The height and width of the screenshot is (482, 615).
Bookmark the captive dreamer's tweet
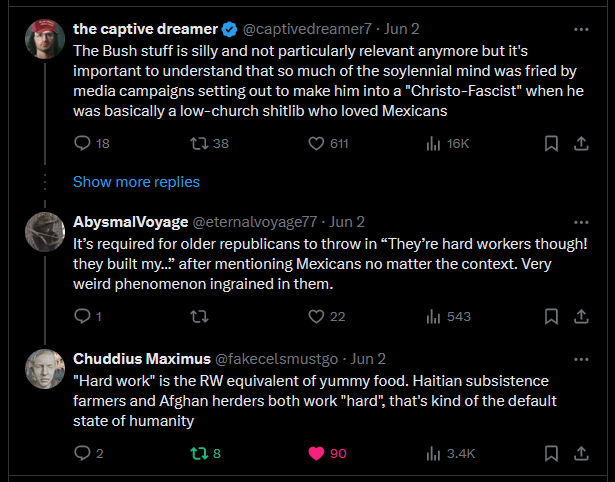coord(550,144)
